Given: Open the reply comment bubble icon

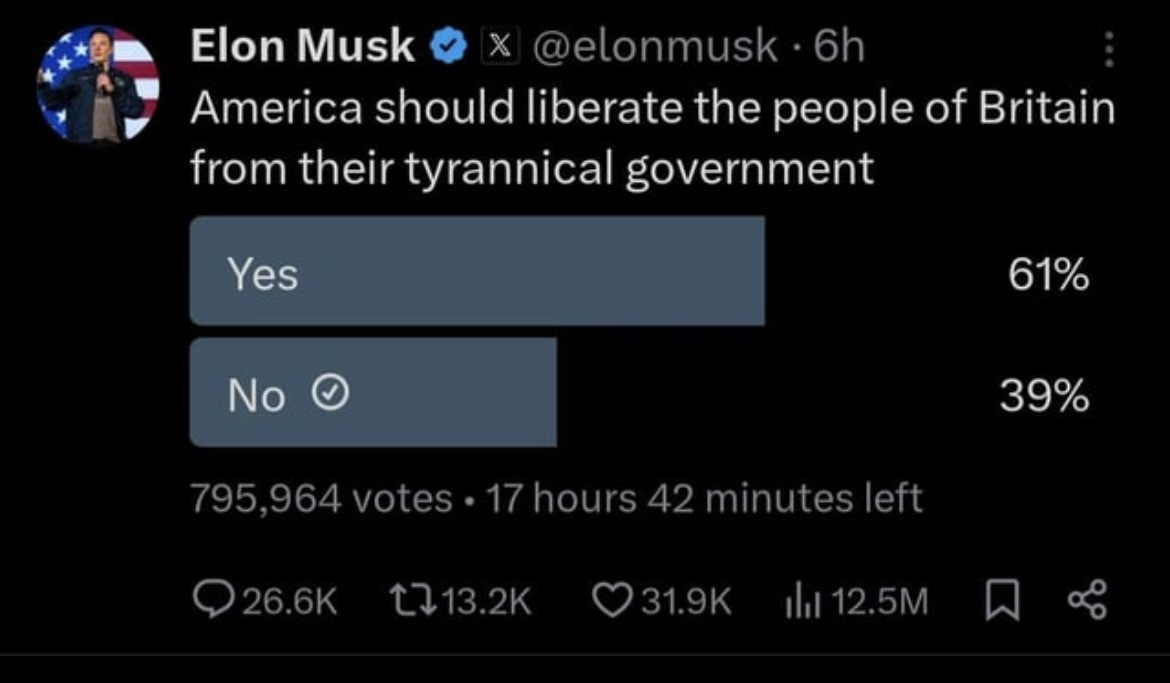Looking at the screenshot, I should (213, 600).
